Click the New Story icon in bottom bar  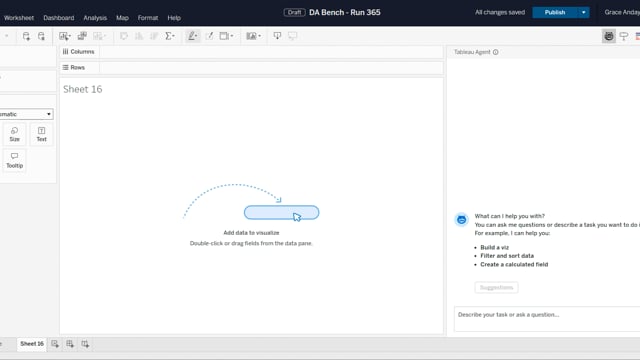pyautogui.click(x=85, y=344)
